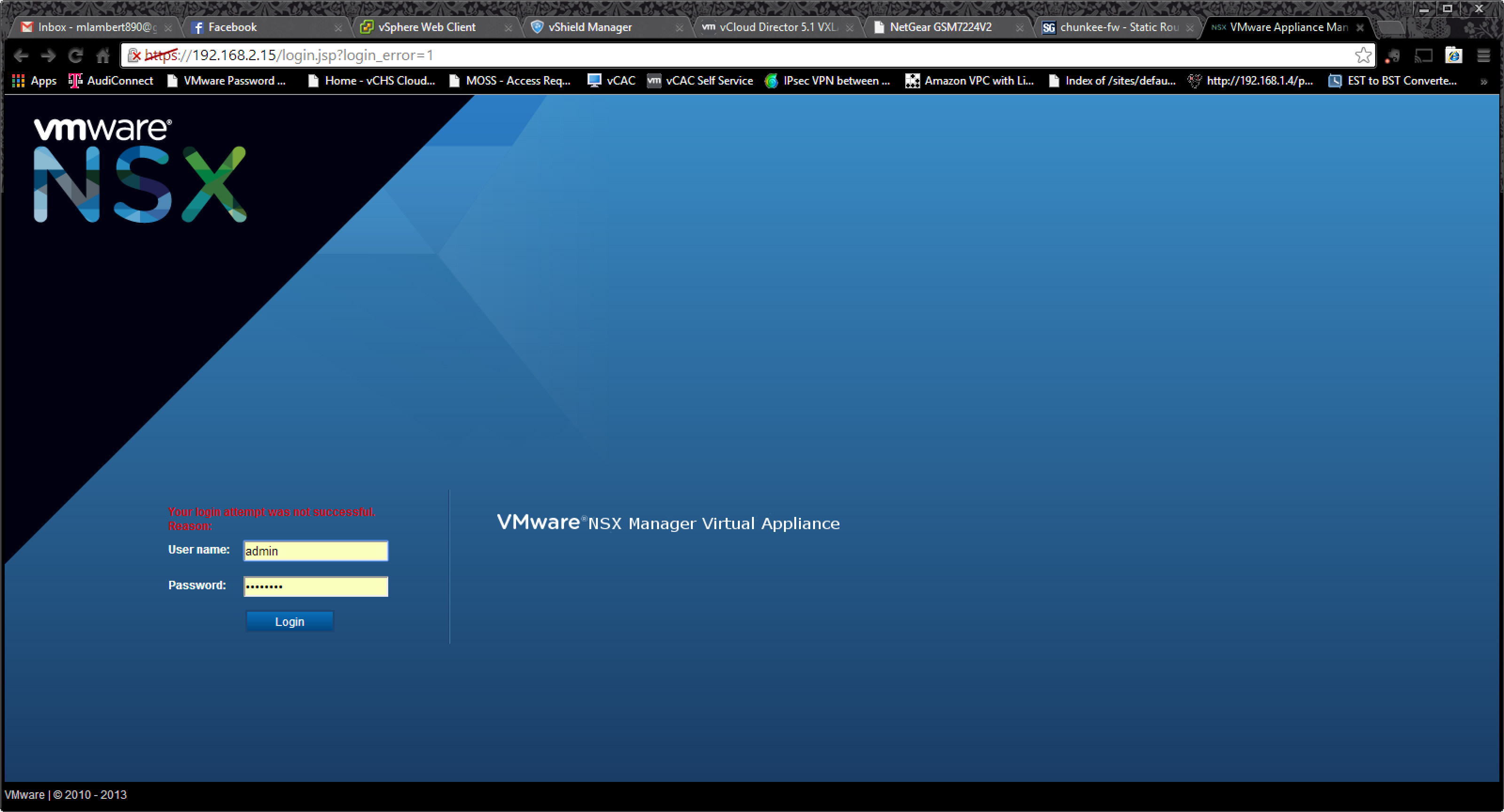Image resolution: width=1504 pixels, height=812 pixels.
Task: Open the vCAC Self Service bookmark
Action: (x=700, y=80)
